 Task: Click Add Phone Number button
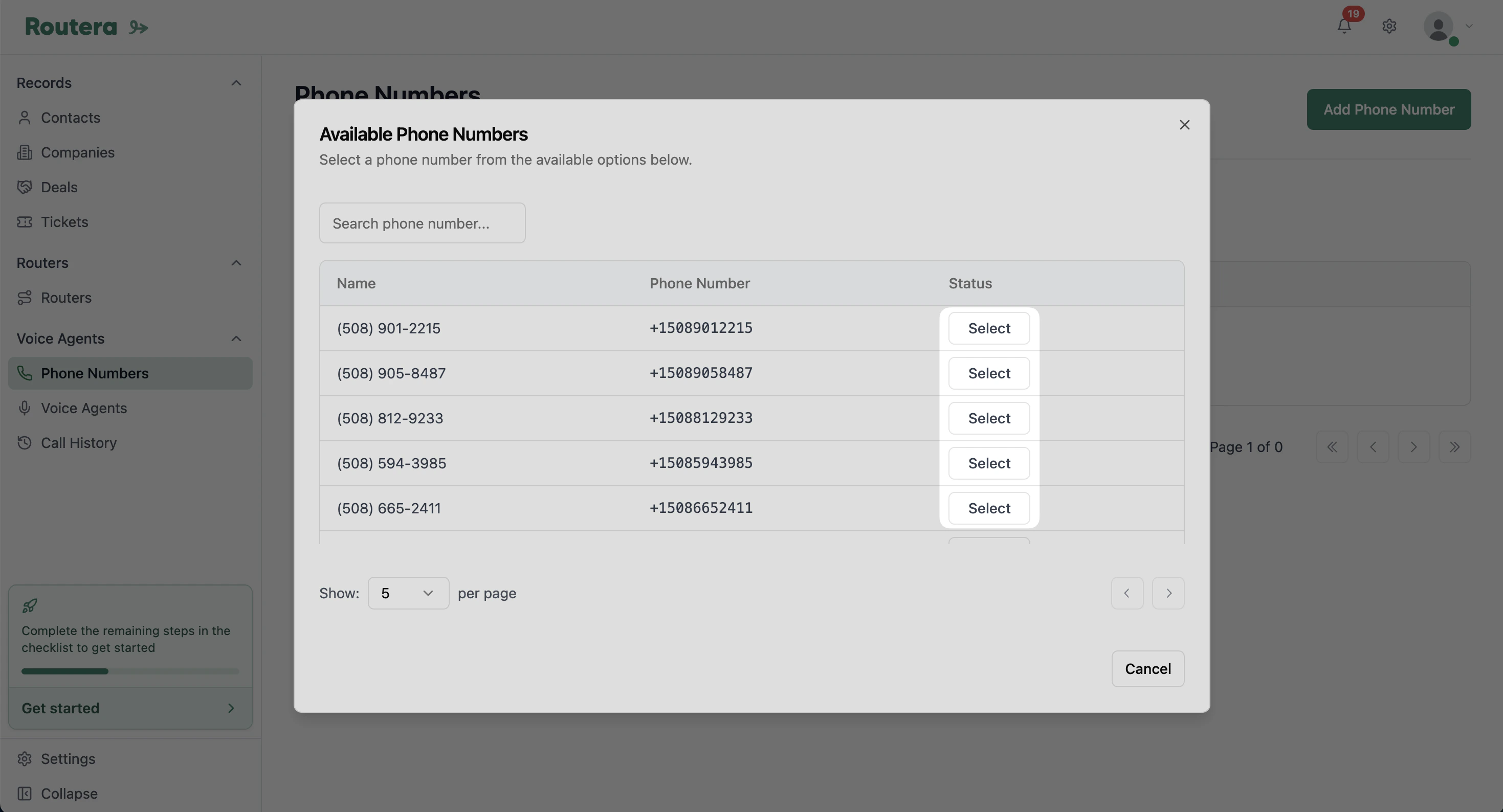[1388, 109]
